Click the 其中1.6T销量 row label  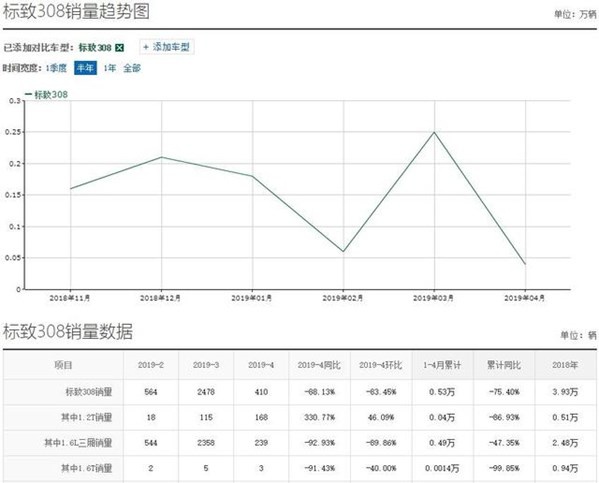[x=87, y=468]
